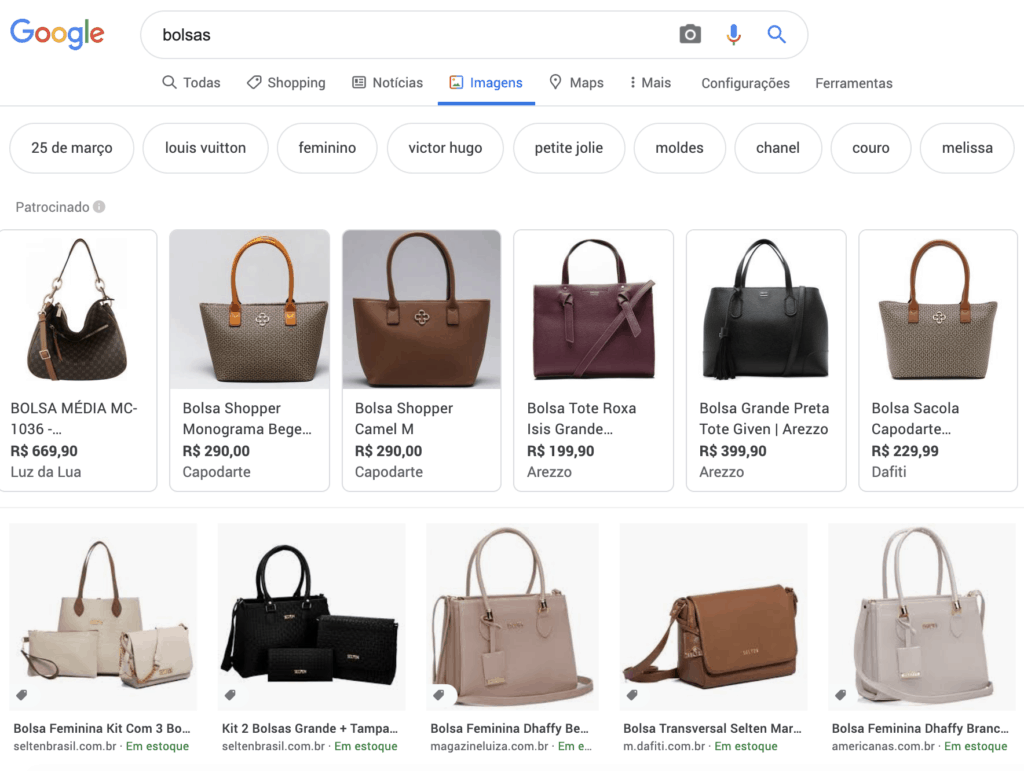This screenshot has height=771, width=1024.
Task: Open Bolsa Transversal Selten image result
Action: click(713, 616)
